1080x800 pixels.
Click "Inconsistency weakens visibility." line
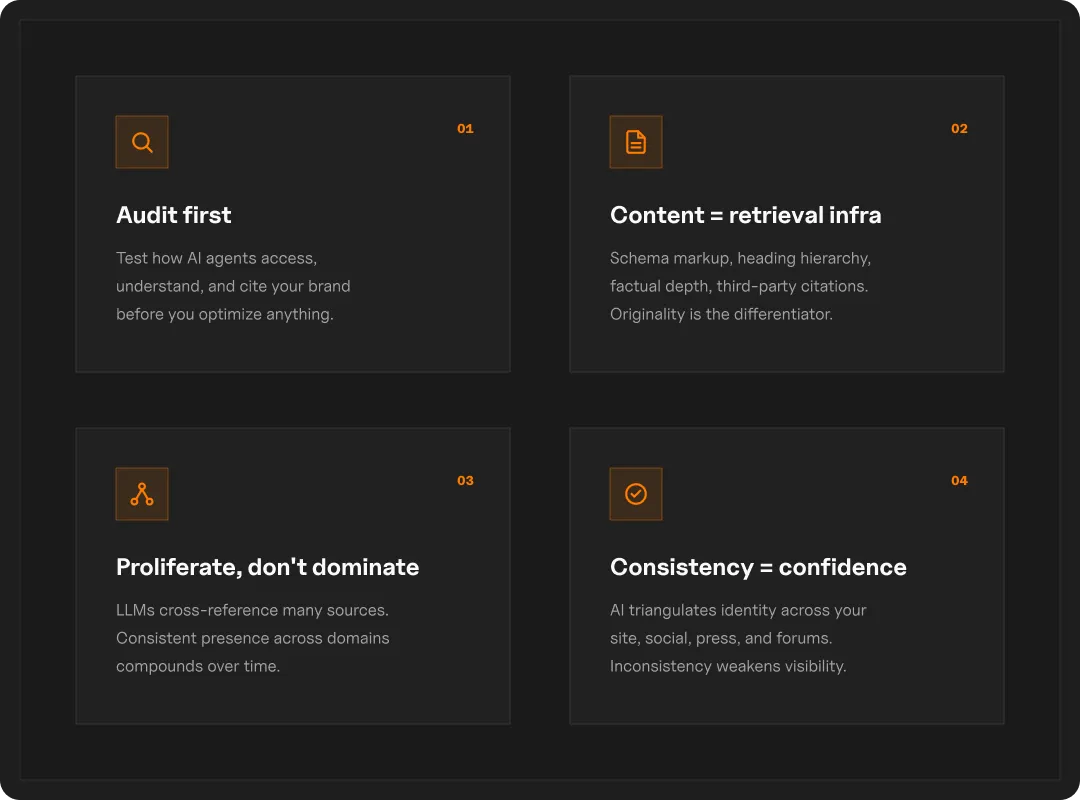coord(728,666)
